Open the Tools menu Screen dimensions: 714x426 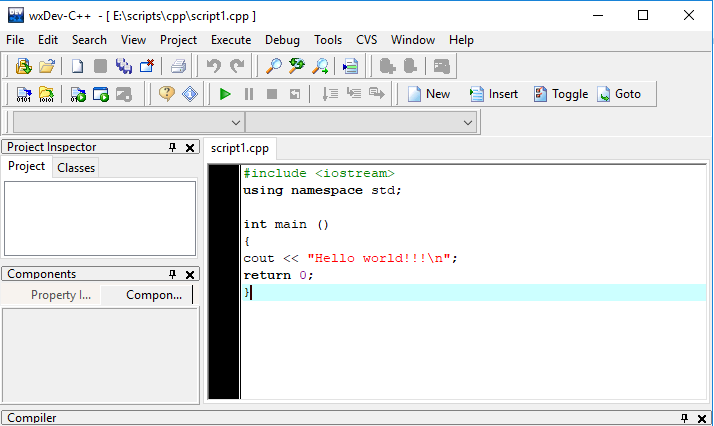328,40
